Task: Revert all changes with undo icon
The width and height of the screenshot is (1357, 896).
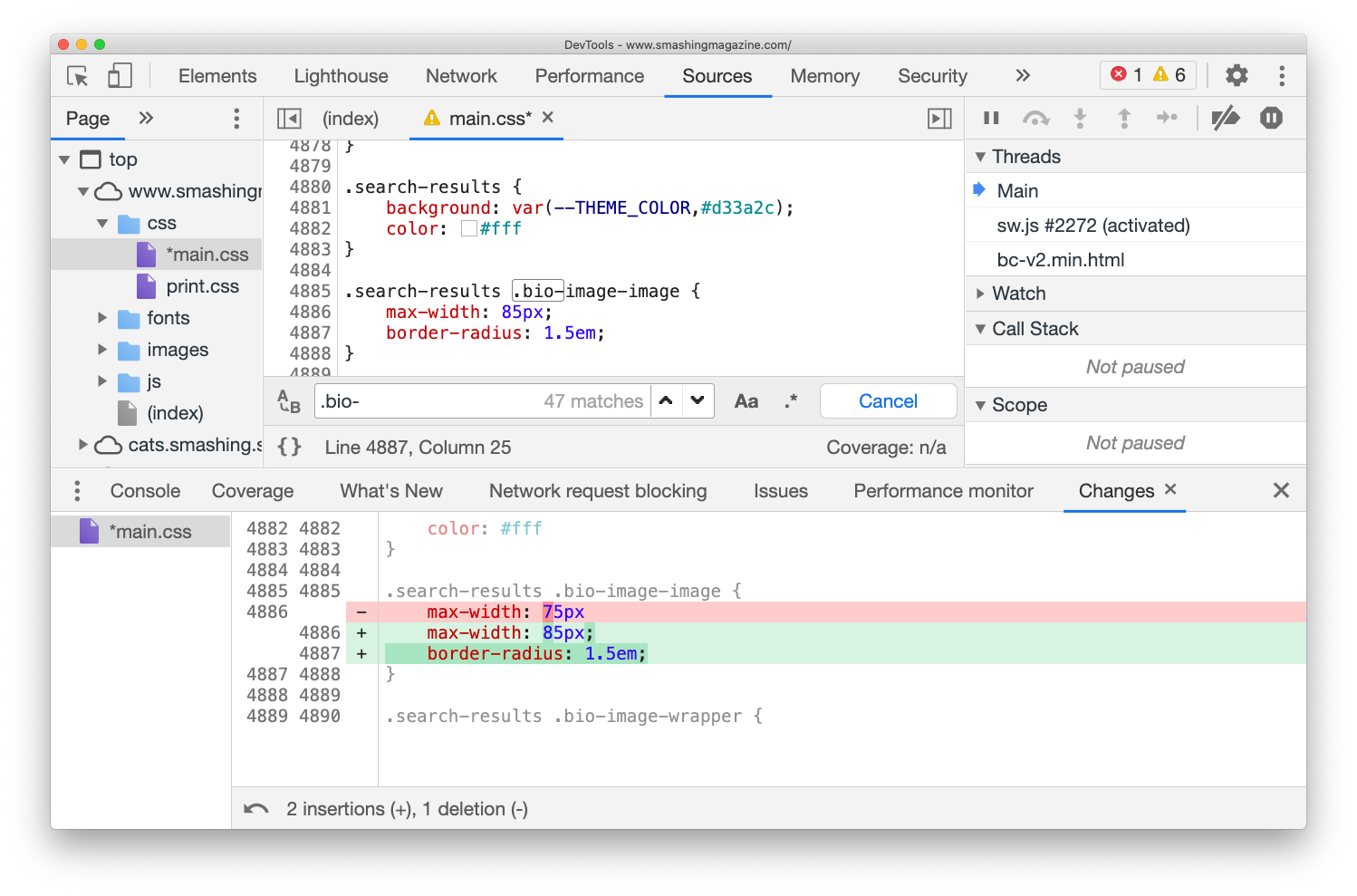Action: click(x=256, y=809)
